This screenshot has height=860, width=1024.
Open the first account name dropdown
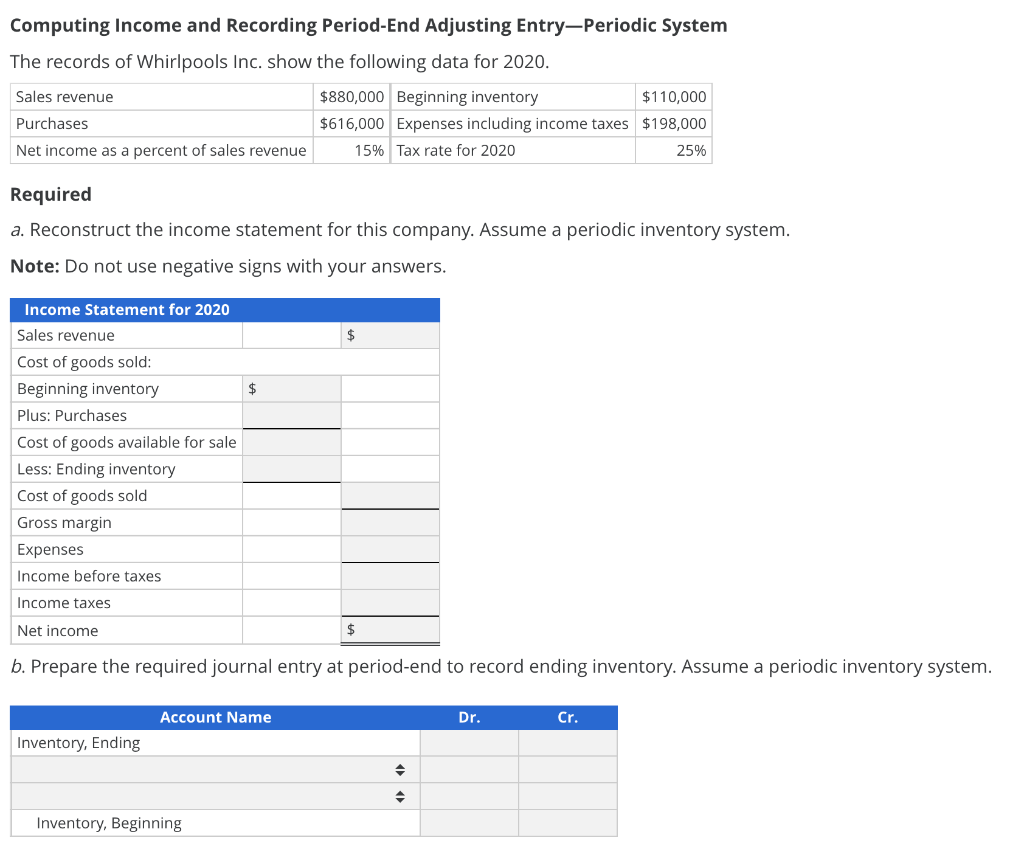tap(399, 769)
